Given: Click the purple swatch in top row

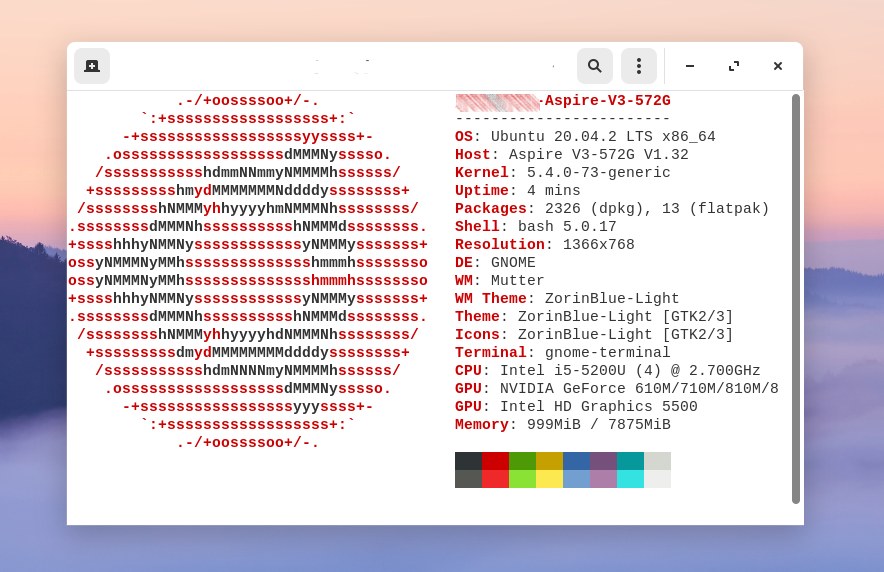Looking at the screenshot, I should tap(603, 461).
